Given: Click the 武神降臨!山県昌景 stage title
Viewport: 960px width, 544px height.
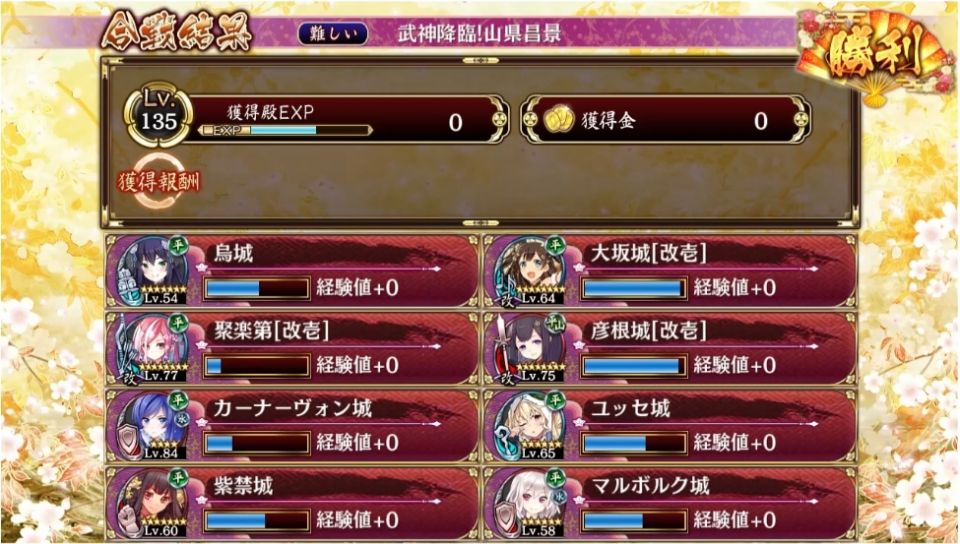Looking at the screenshot, I should 479,34.
